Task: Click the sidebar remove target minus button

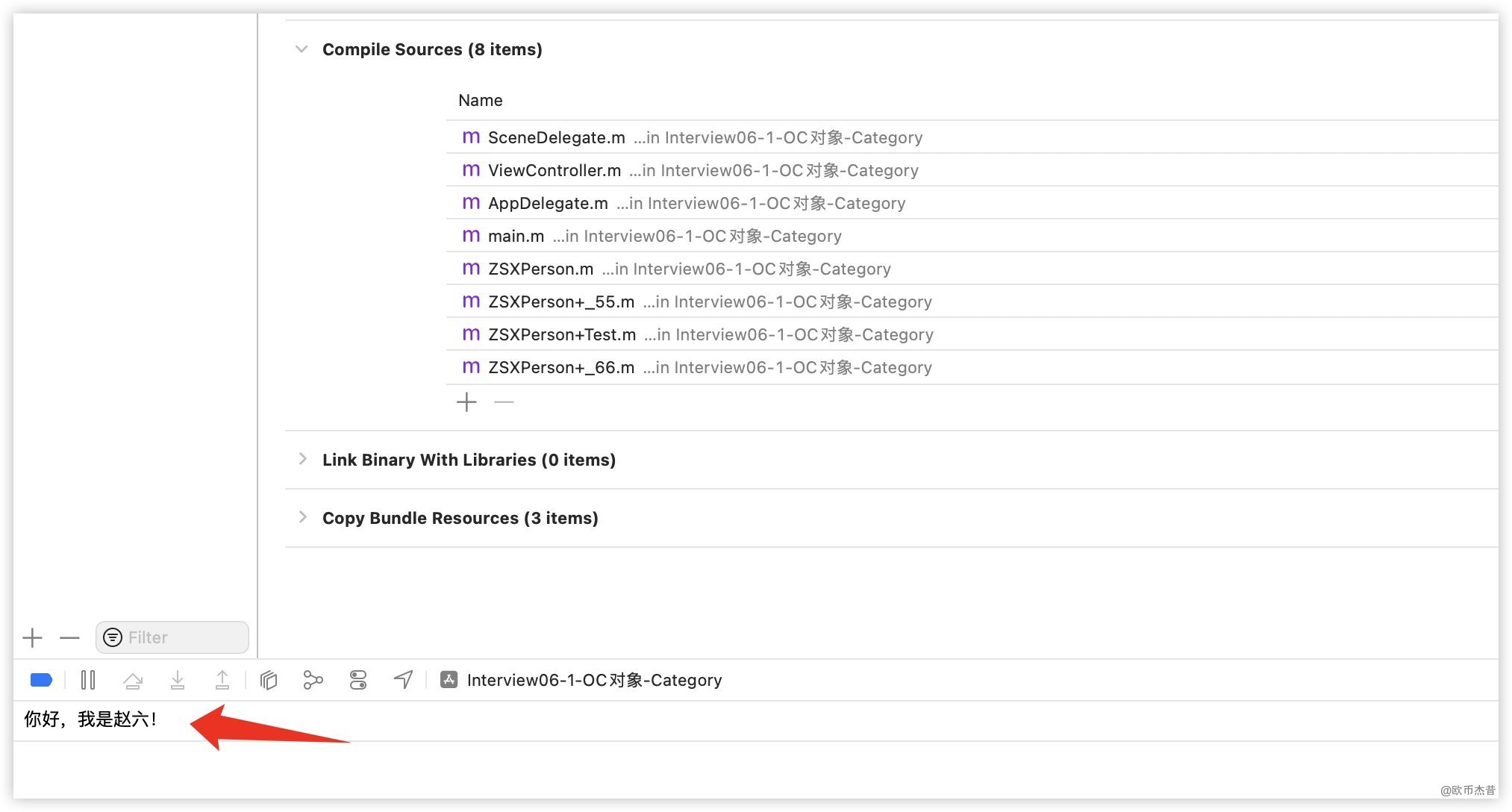Action: pos(69,638)
